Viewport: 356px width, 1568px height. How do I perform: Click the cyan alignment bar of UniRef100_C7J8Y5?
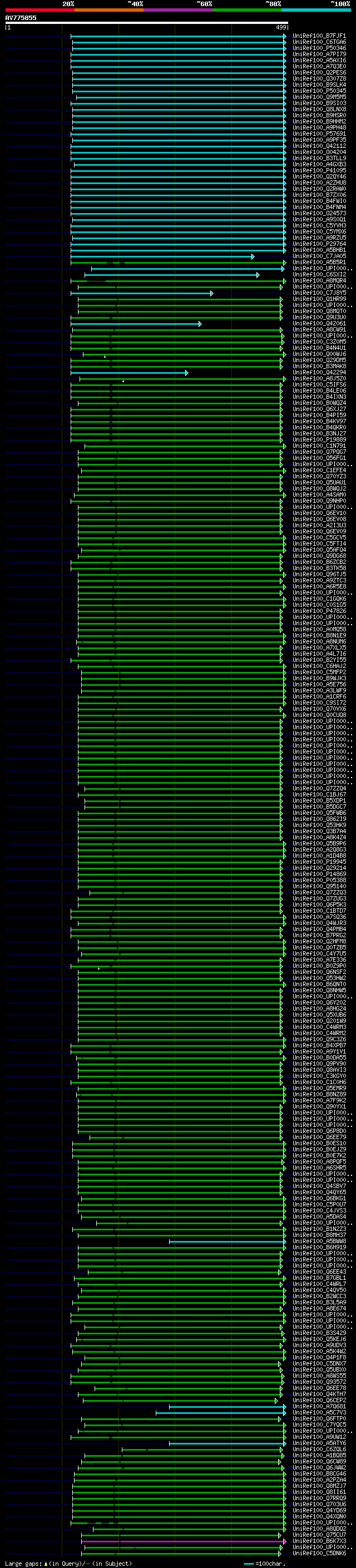[x=142, y=293]
